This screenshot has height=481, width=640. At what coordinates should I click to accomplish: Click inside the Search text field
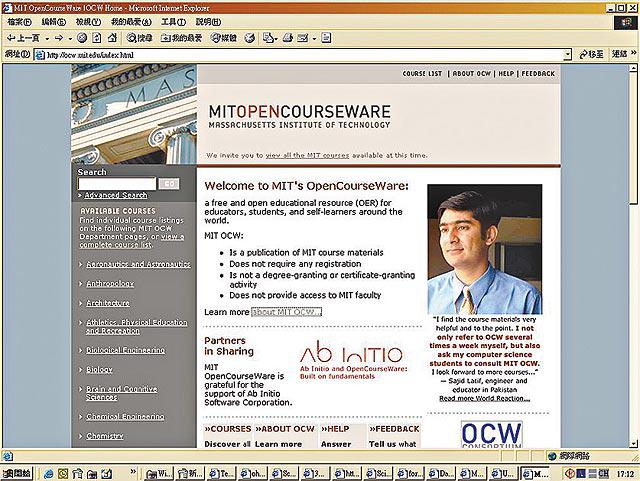pyautogui.click(x=117, y=184)
